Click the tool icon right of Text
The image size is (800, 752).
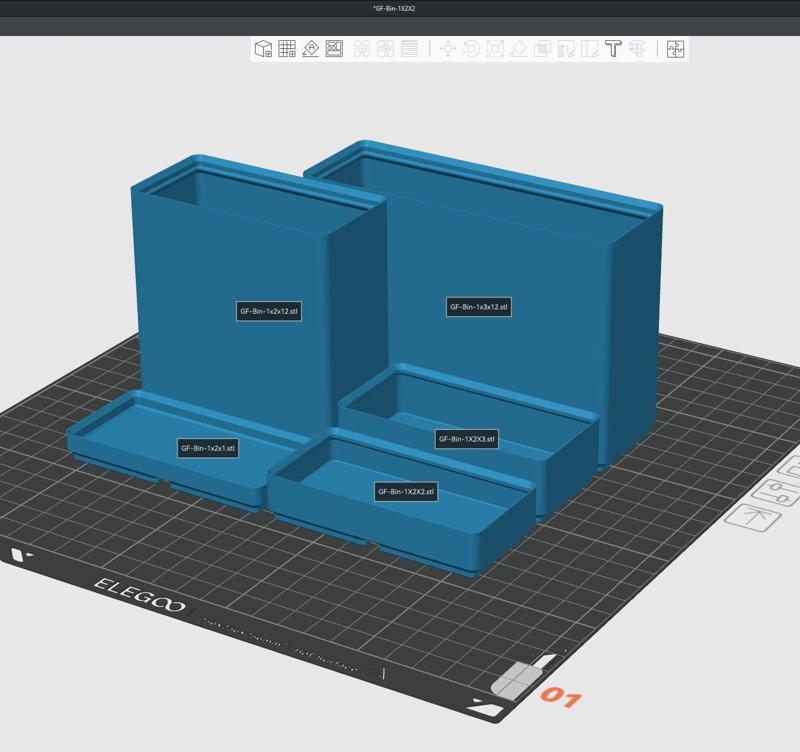point(637,49)
